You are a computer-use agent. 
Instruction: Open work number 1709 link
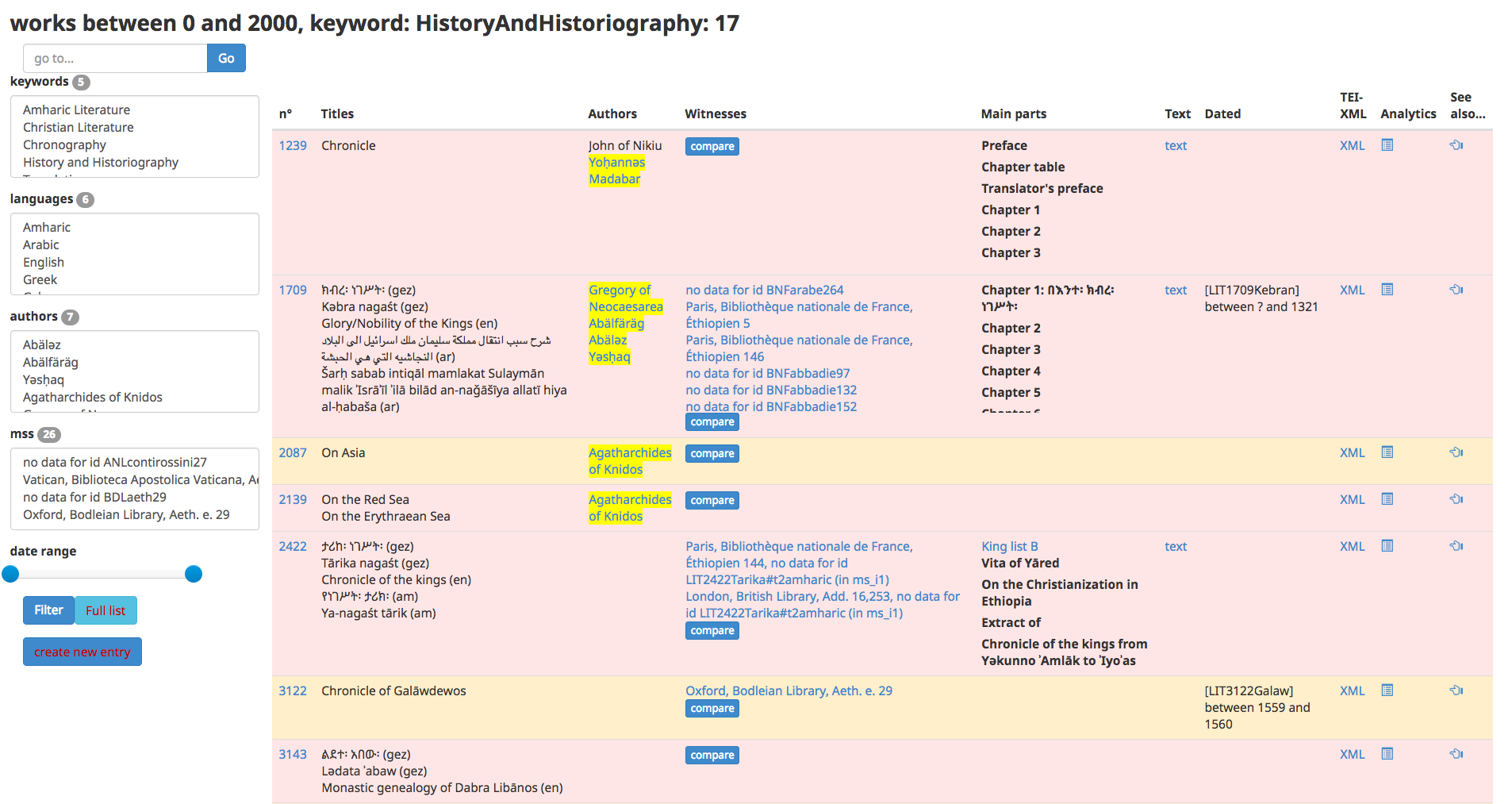pos(293,290)
